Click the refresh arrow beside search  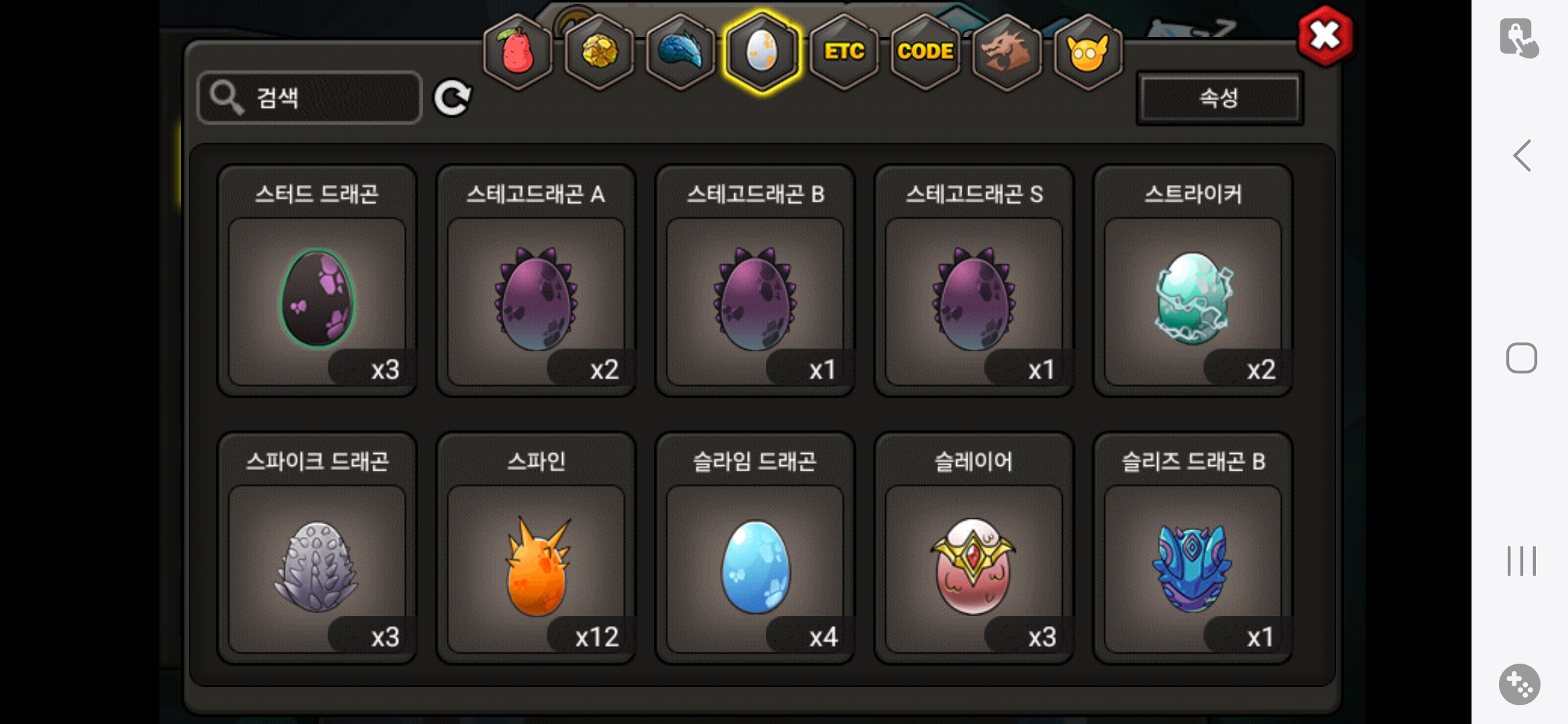click(x=453, y=99)
